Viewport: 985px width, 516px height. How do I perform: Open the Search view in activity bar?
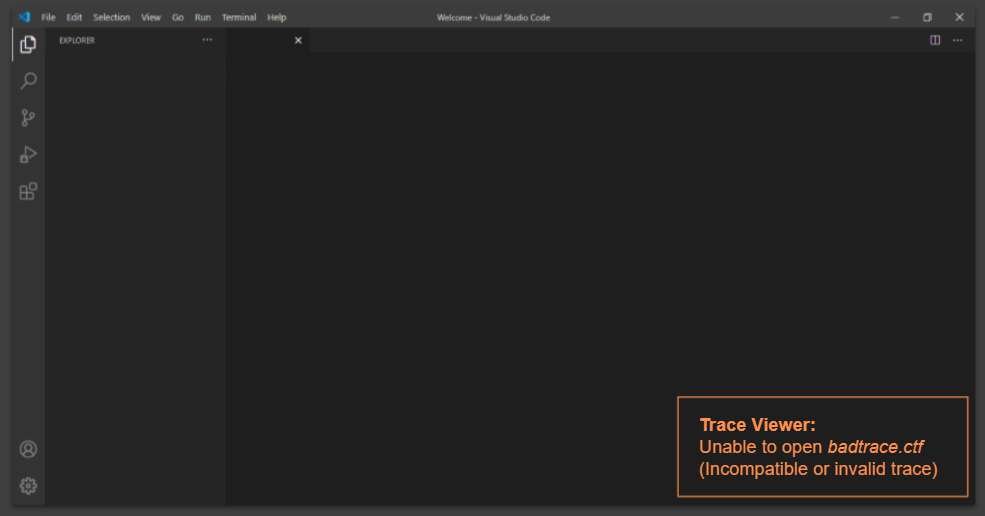tap(28, 80)
